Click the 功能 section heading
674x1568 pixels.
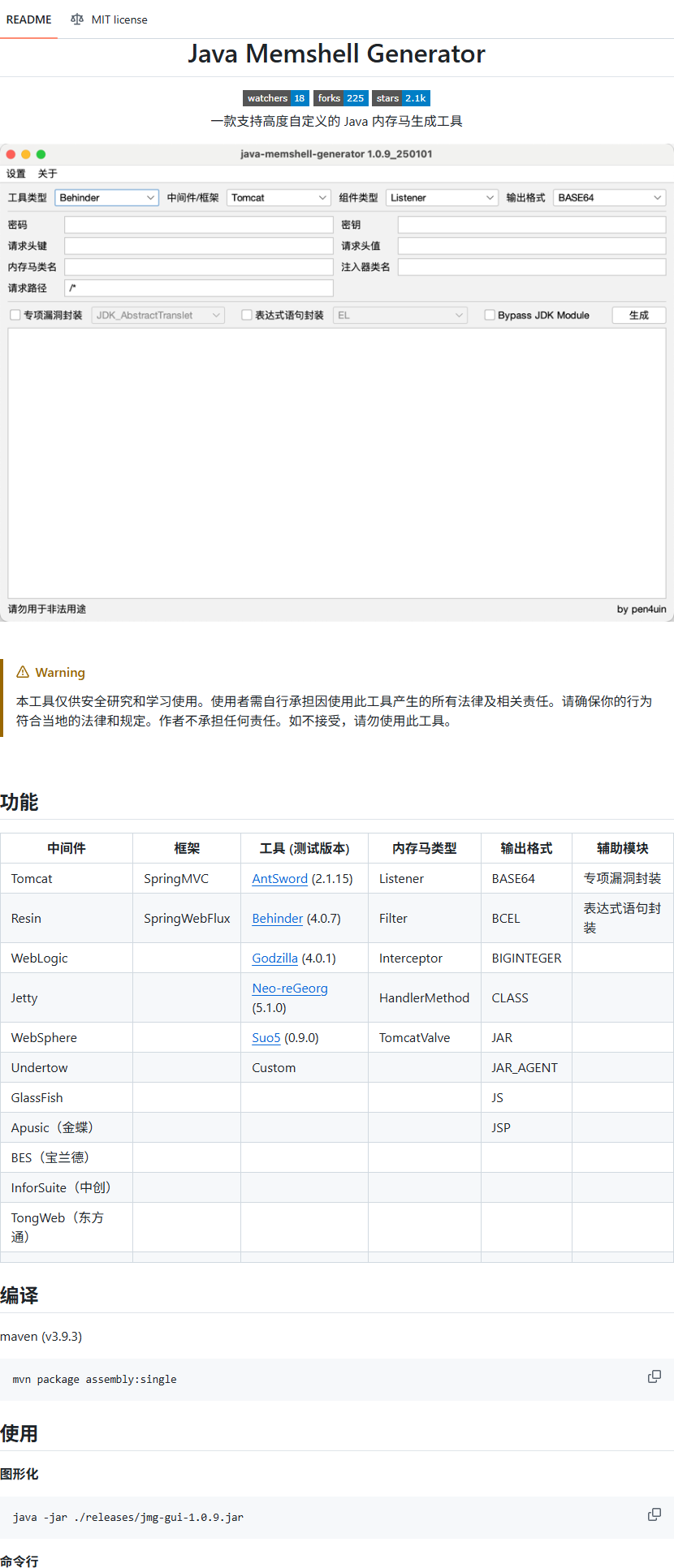click(x=19, y=803)
